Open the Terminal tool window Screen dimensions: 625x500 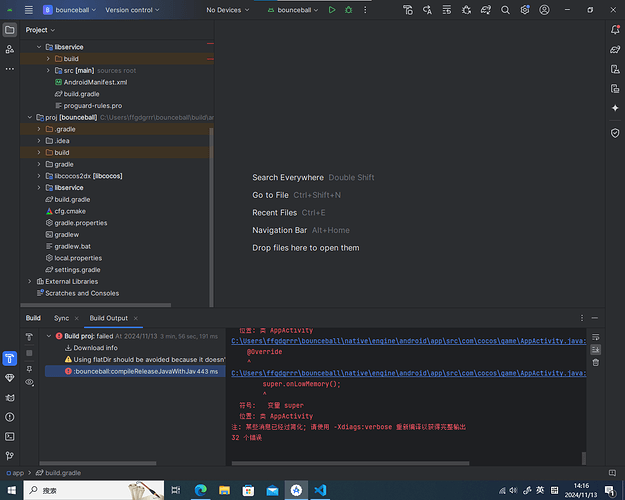(x=10, y=437)
